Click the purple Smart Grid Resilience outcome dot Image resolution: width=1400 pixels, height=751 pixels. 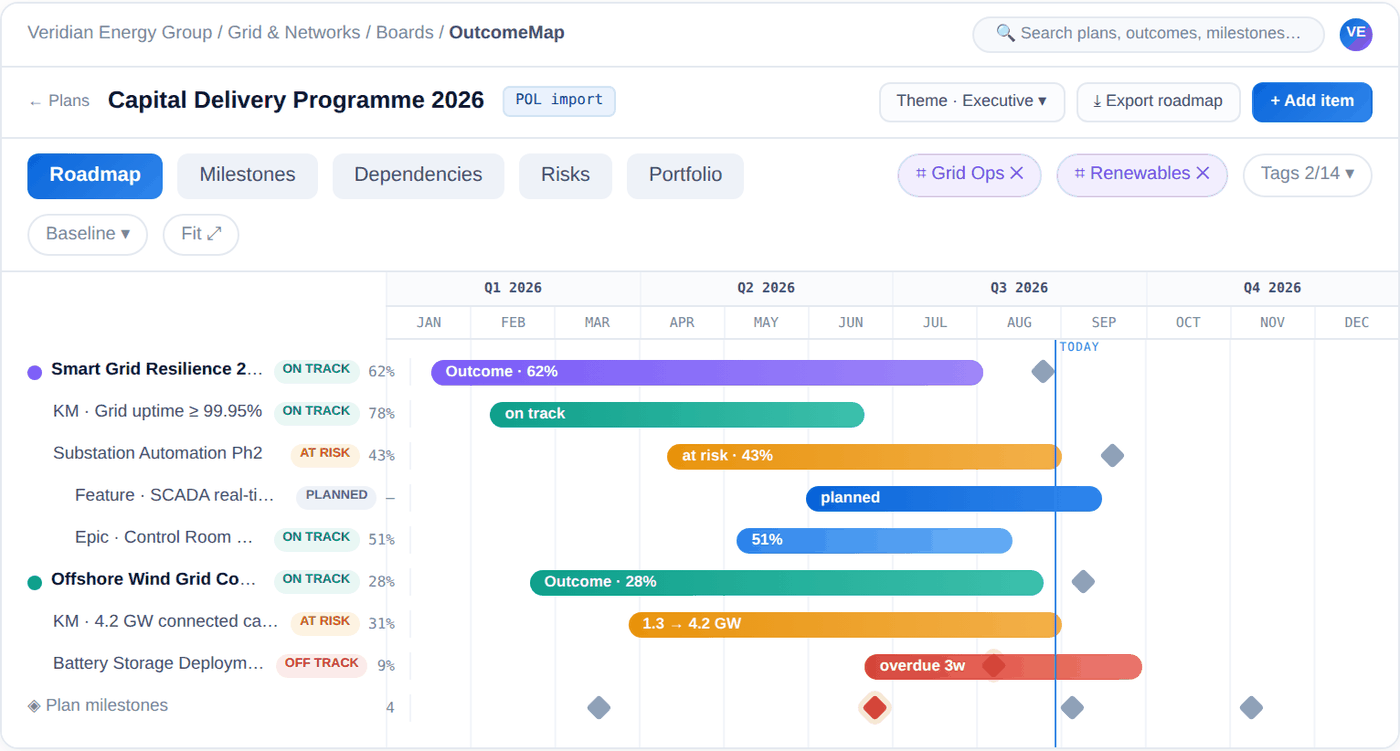coord(35,372)
